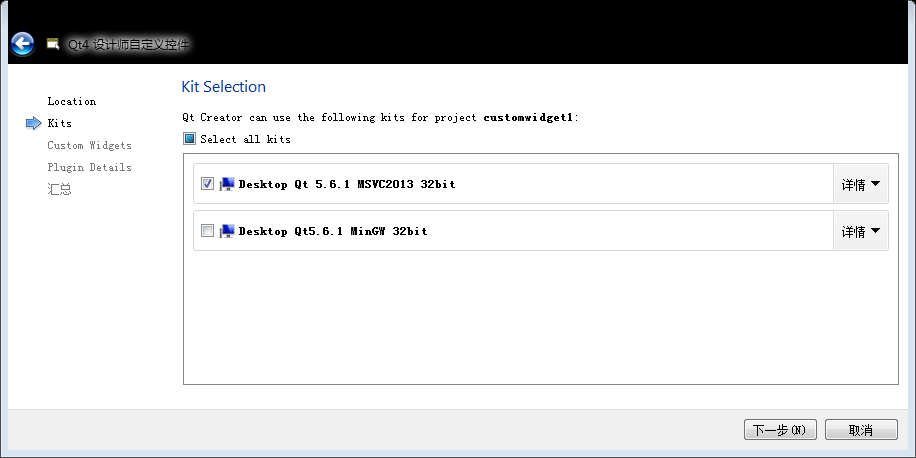Toggle Select all kits checkbox
This screenshot has height=458, width=916.
point(189,139)
